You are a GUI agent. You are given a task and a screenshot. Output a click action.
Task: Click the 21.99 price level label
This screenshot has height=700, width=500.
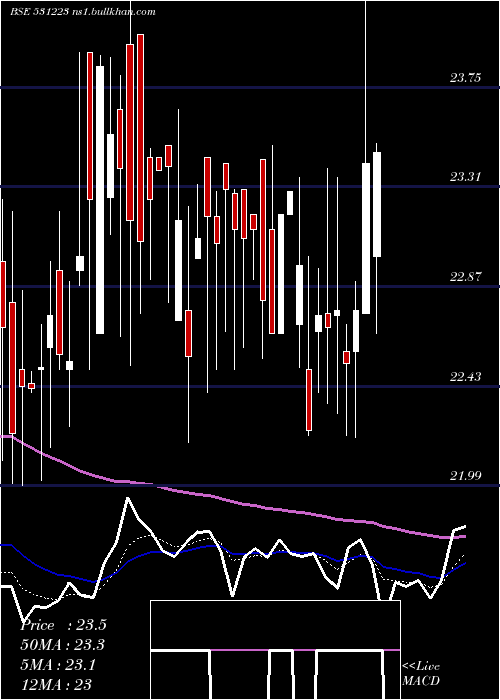coord(465,476)
